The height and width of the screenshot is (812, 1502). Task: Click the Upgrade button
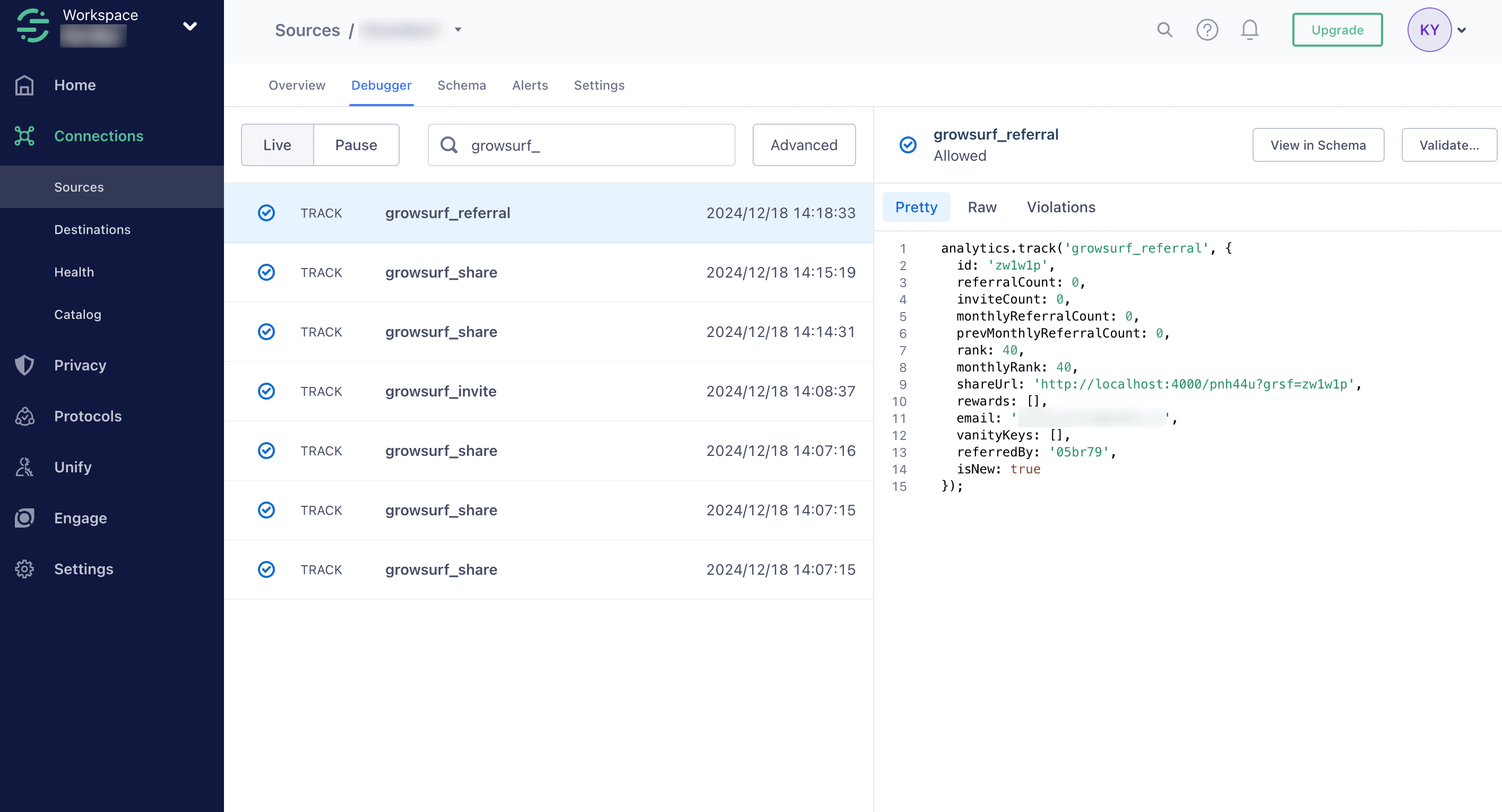click(1337, 30)
